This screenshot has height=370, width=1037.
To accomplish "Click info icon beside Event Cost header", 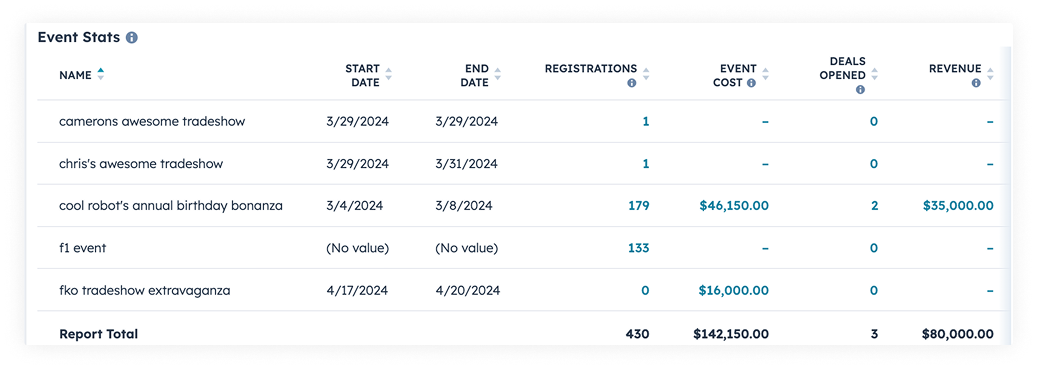I will point(751,83).
